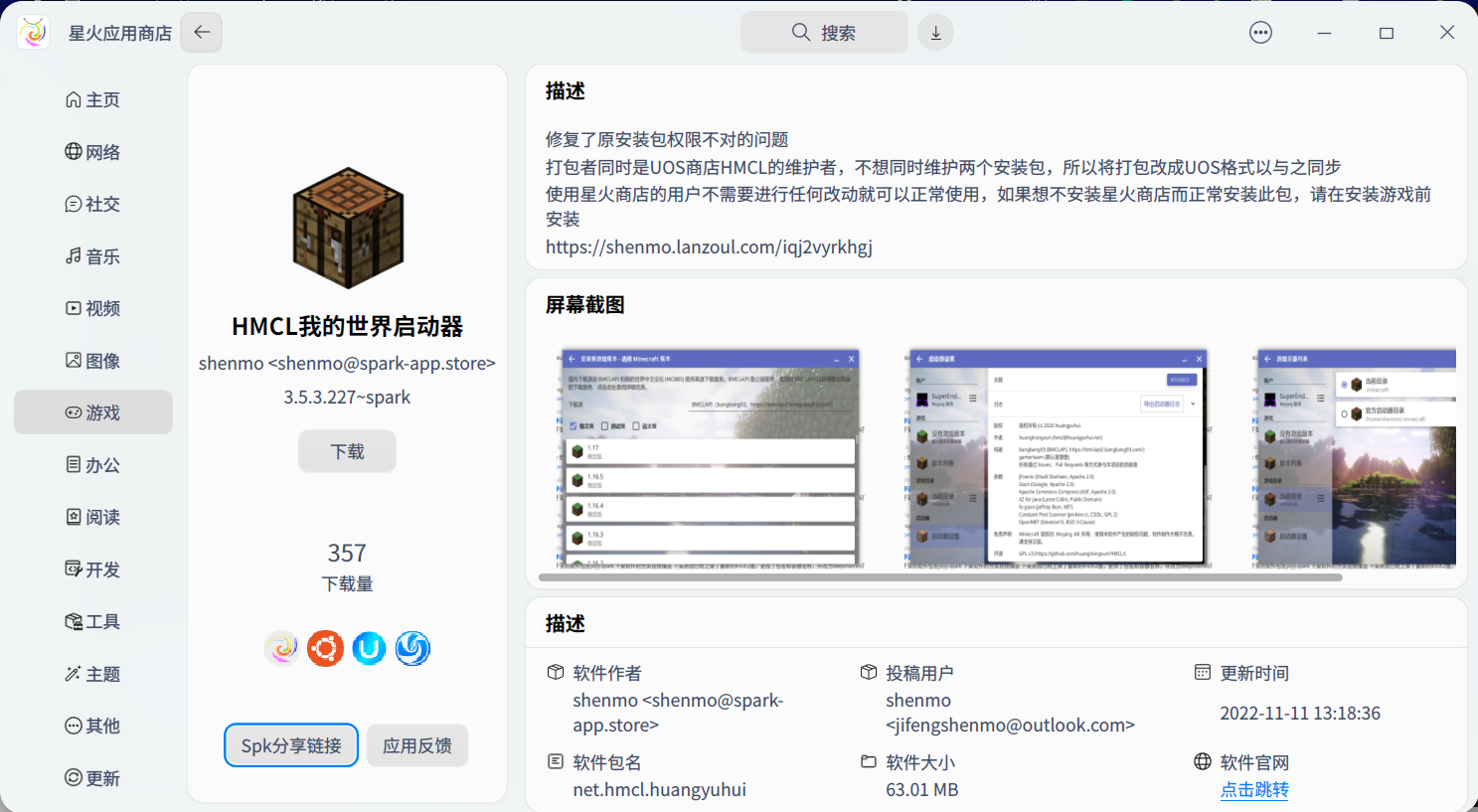
Task: Switch to the 办公 office category
Action: [94, 464]
